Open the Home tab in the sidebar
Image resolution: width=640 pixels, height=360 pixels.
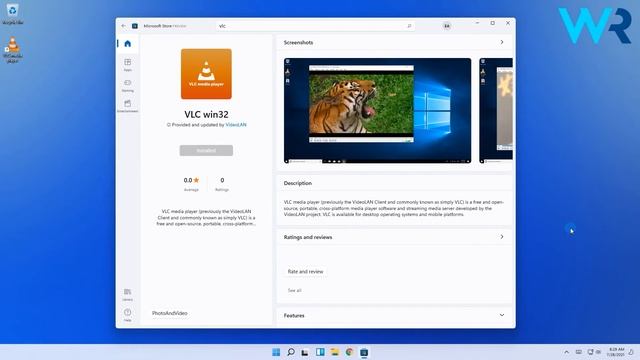tap(128, 44)
